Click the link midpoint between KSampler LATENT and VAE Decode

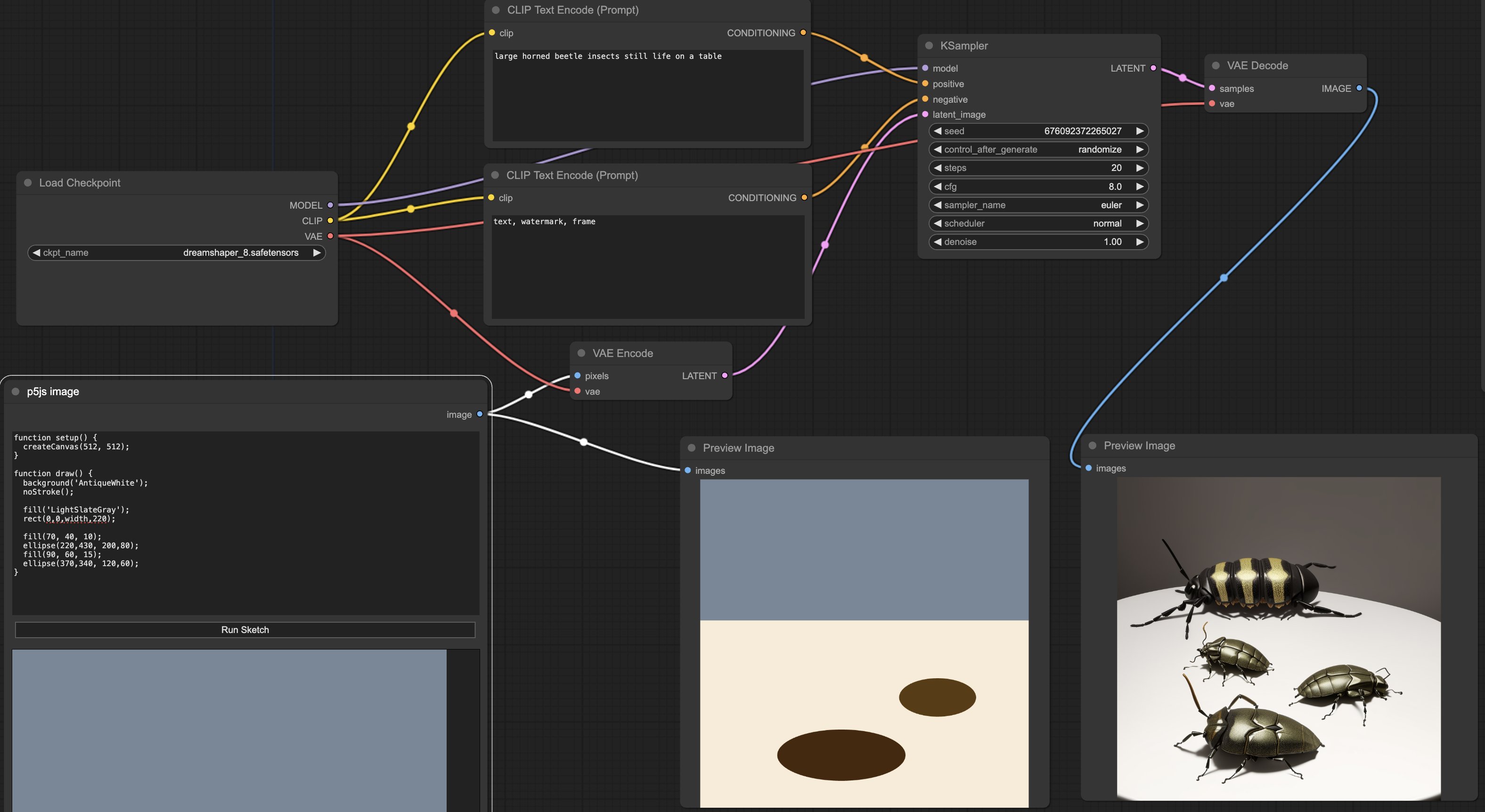click(1183, 78)
